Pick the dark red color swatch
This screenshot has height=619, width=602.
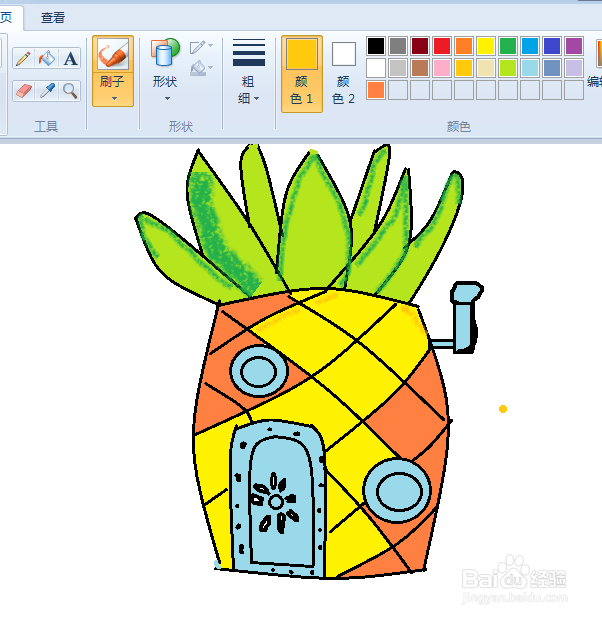tap(420, 46)
